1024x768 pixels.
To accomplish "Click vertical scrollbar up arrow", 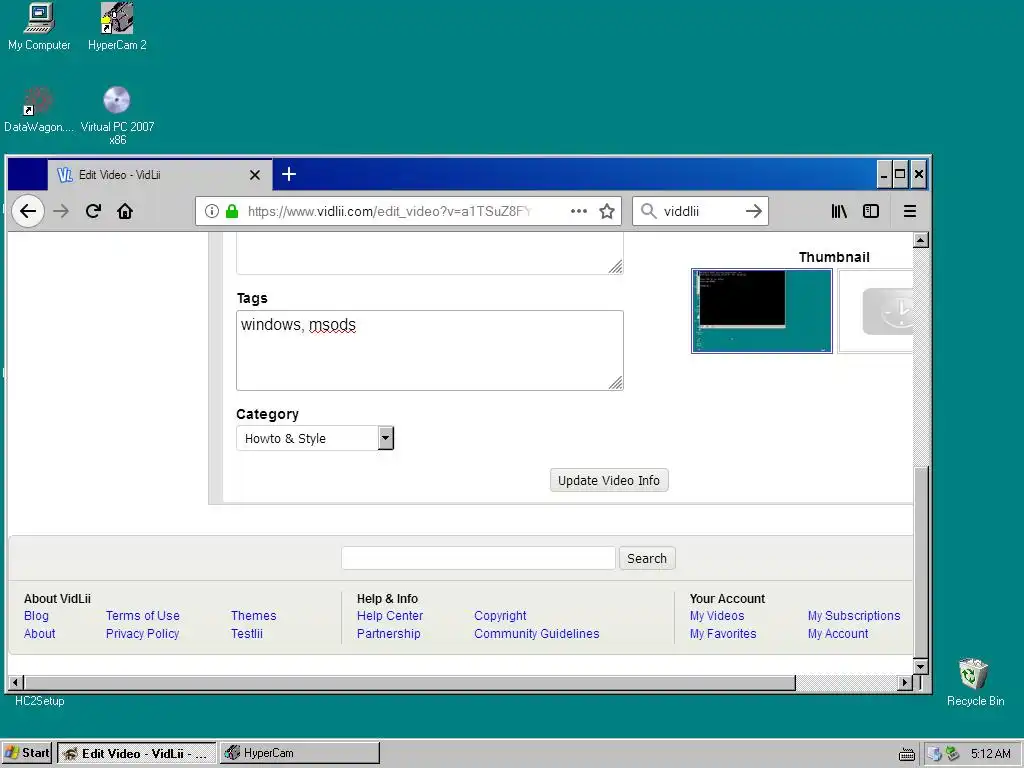I will click(x=921, y=240).
